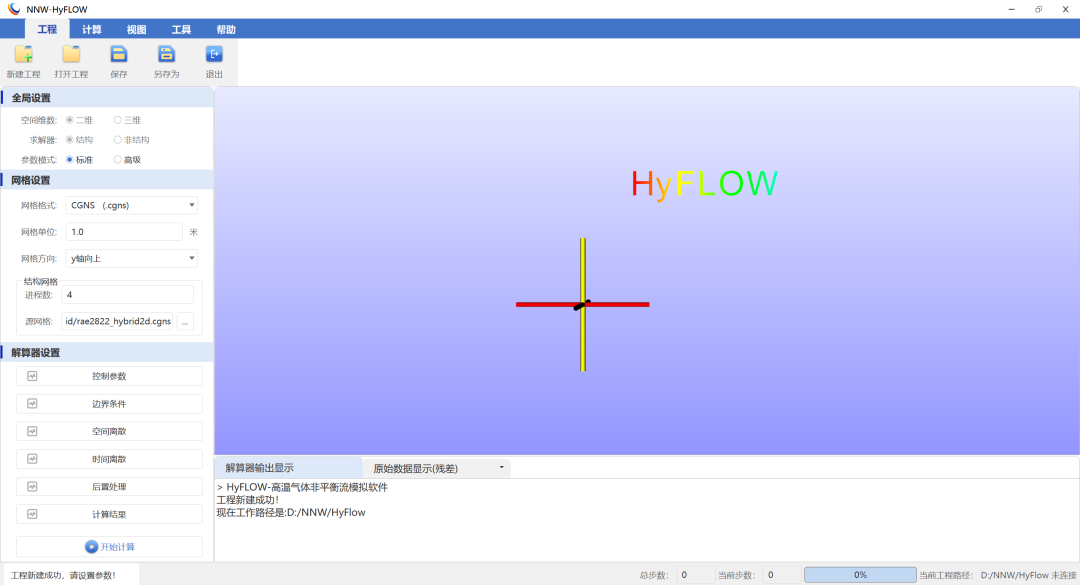This screenshot has width=1080, height=585.
Task: Click the axis cross in viewport
Action: (583, 305)
